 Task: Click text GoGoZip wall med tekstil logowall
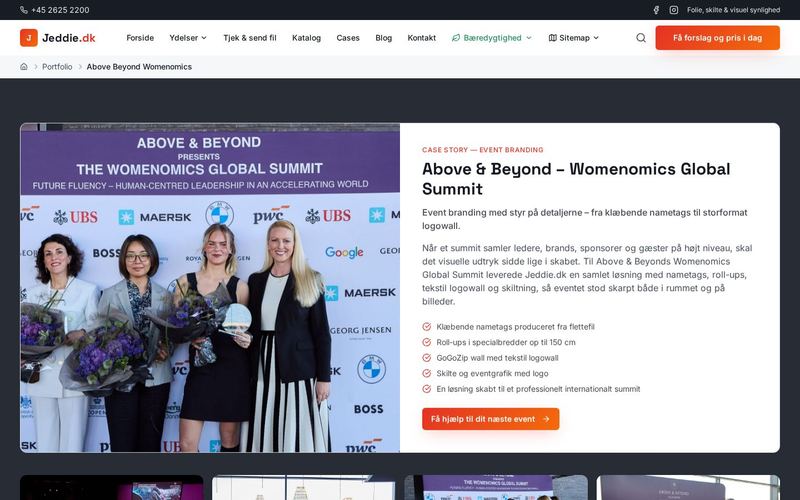(497, 358)
